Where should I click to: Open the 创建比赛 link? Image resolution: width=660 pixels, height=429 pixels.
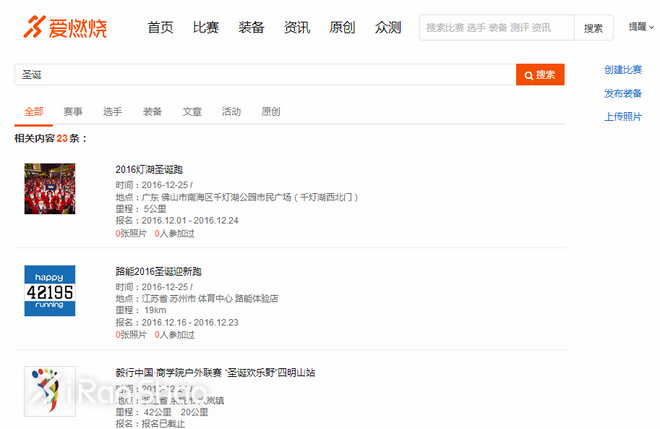click(x=623, y=70)
